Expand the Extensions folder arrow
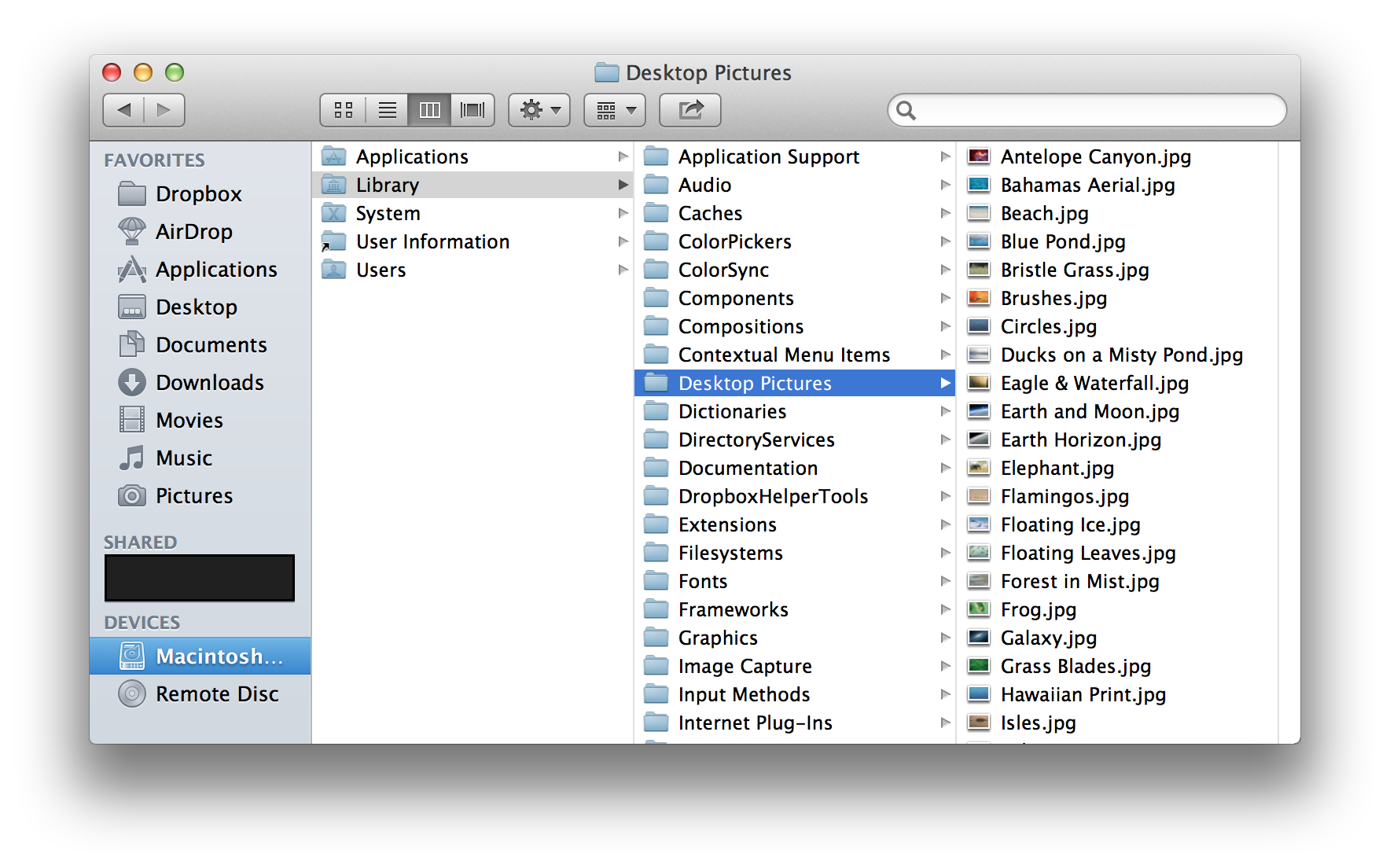1390x868 pixels. (x=945, y=524)
